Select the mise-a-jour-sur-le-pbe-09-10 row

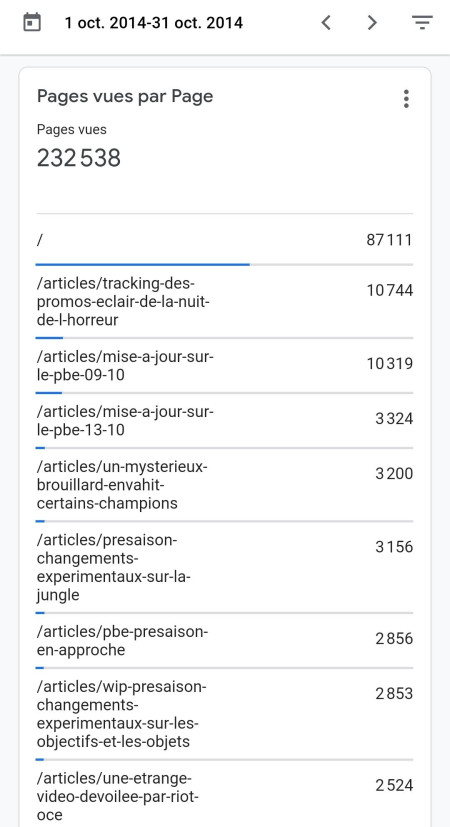[224, 366]
